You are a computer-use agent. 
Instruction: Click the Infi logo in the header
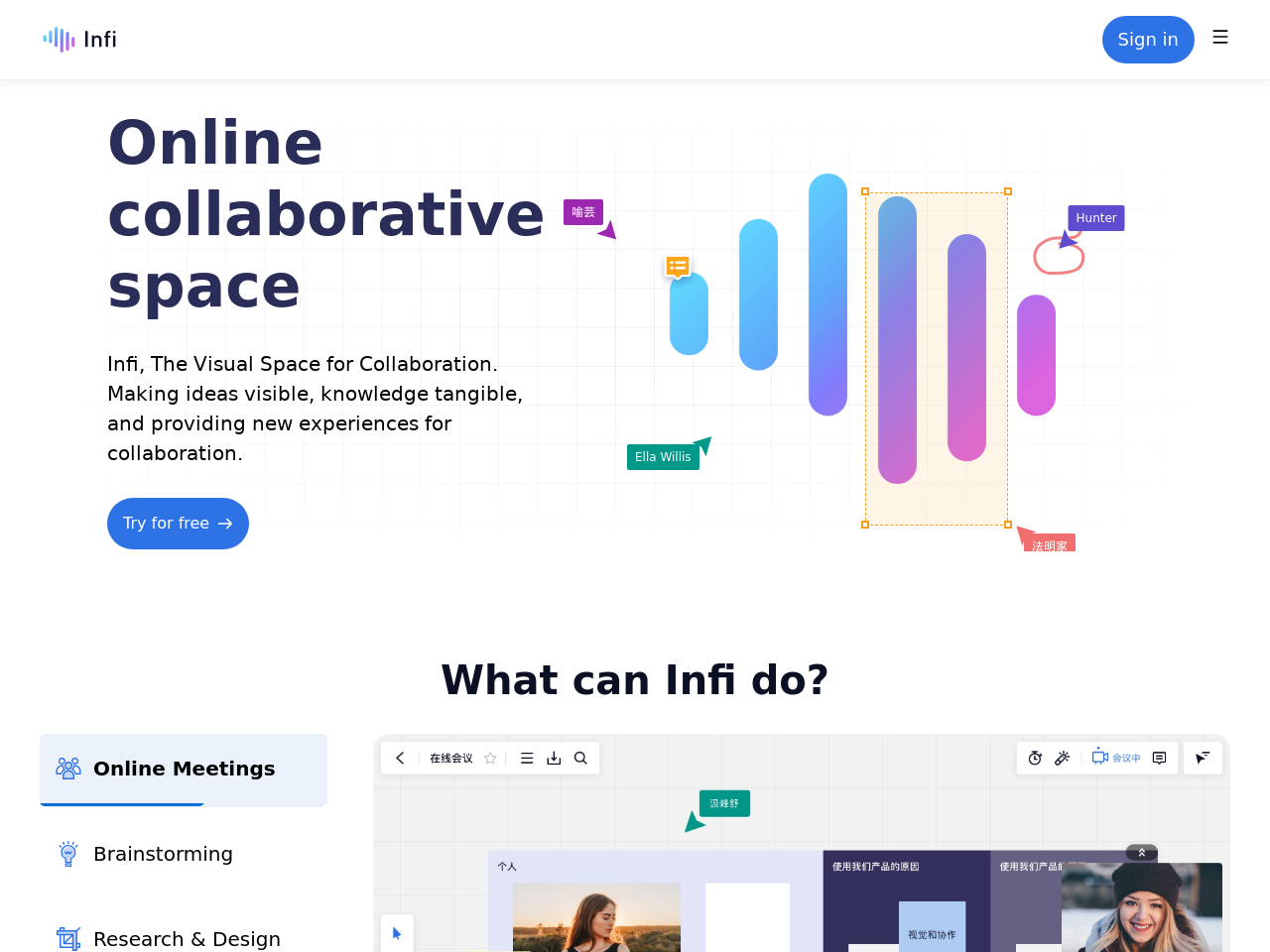(x=79, y=40)
